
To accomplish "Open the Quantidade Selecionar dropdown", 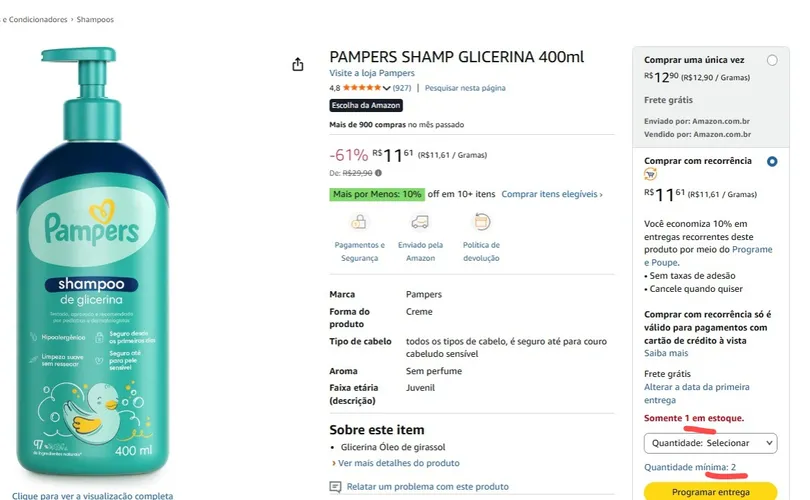I will [710, 443].
